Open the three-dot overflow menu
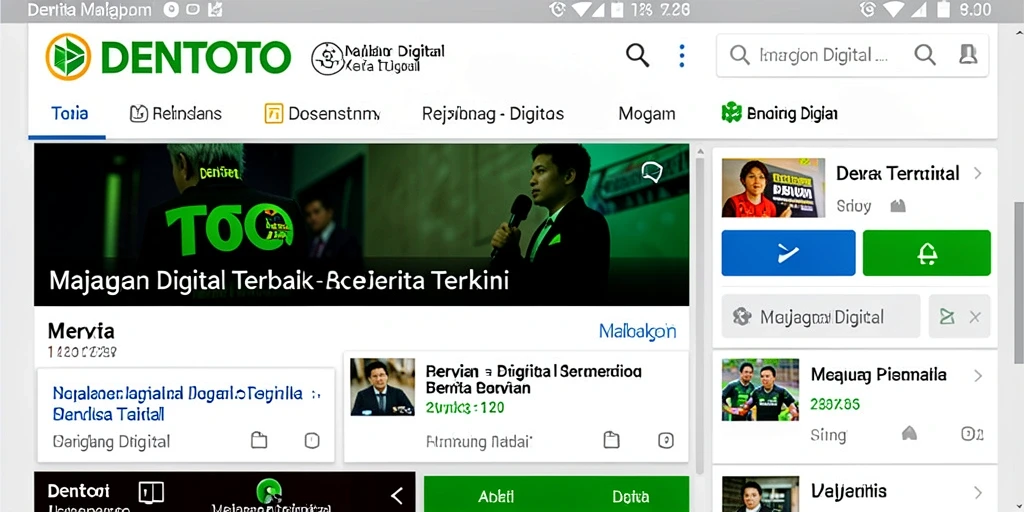The image size is (1024, 512). [682, 56]
